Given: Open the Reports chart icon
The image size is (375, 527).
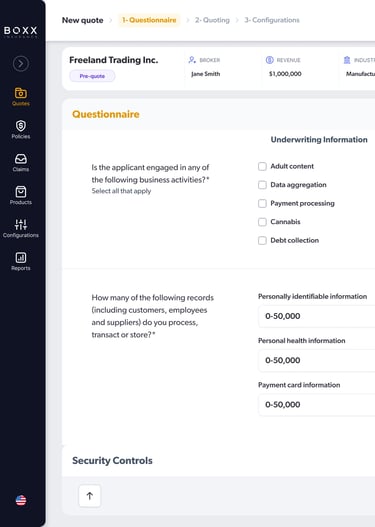Looking at the screenshot, I should pos(21,257).
